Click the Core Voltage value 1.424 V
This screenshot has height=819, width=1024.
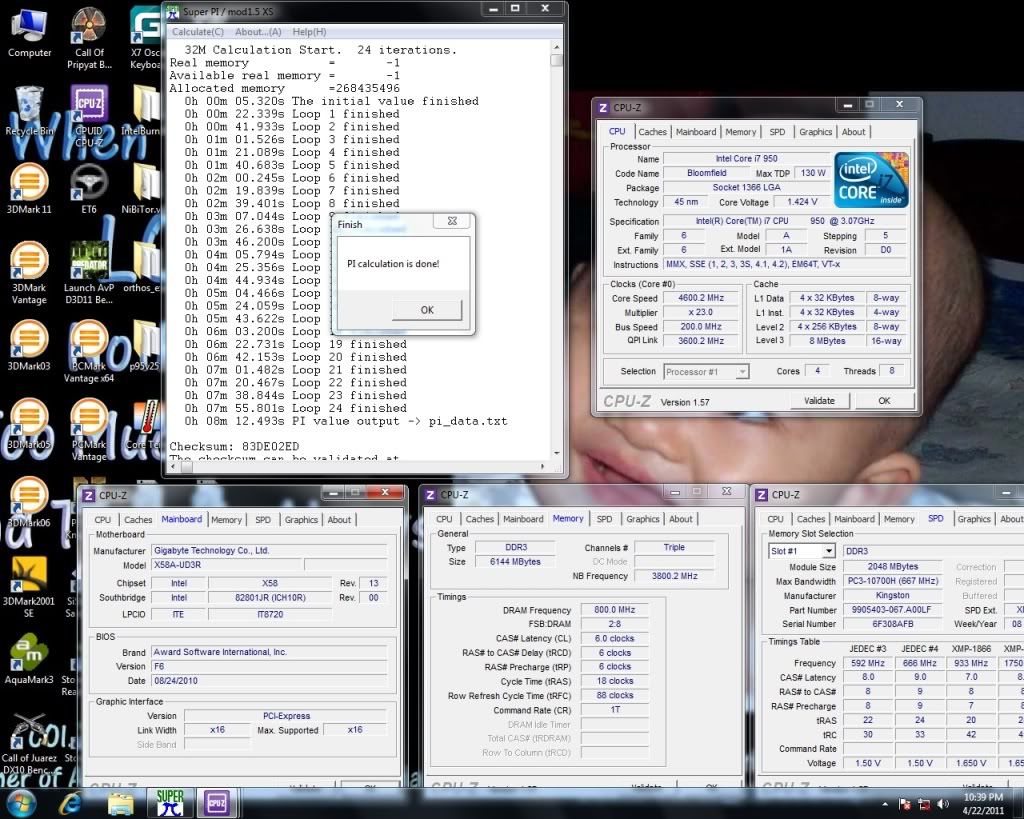coord(802,202)
